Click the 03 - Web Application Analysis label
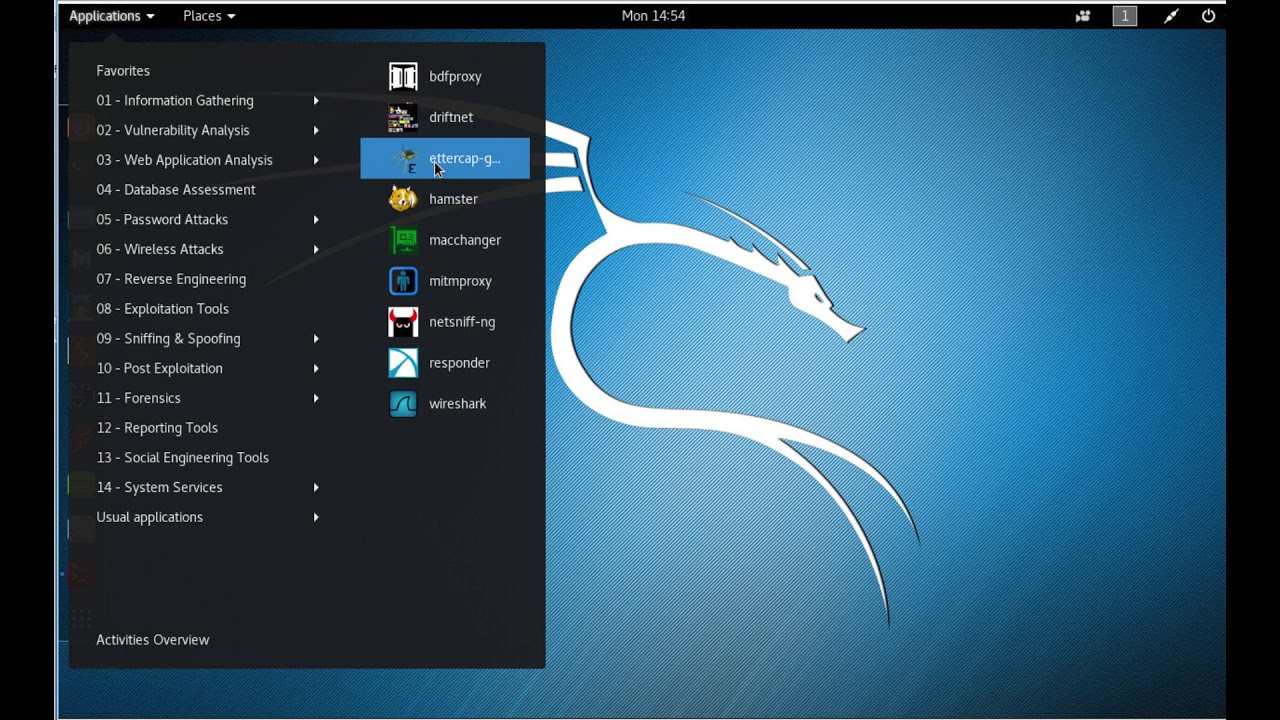 coord(184,160)
